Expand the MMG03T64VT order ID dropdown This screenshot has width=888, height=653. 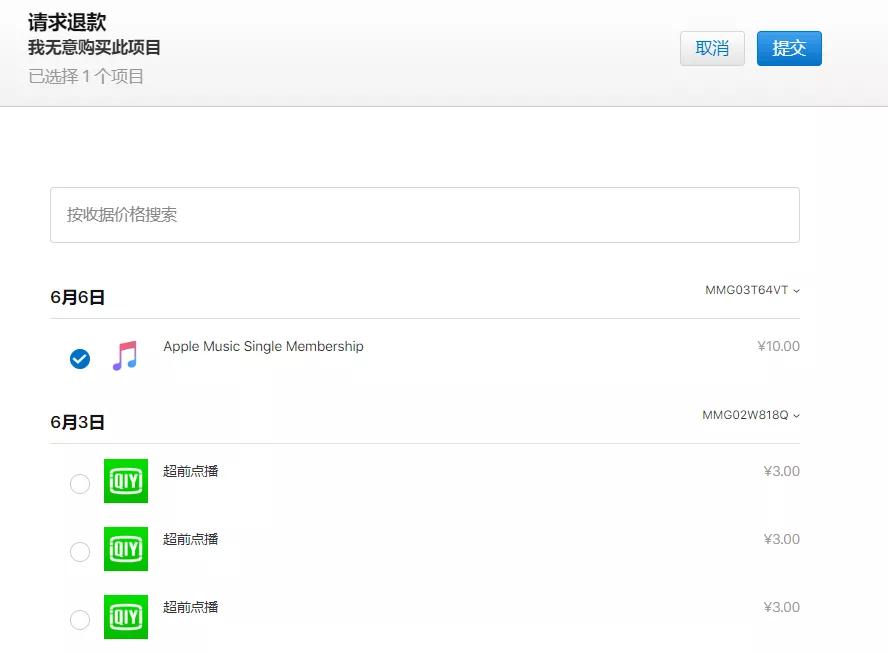(752, 290)
